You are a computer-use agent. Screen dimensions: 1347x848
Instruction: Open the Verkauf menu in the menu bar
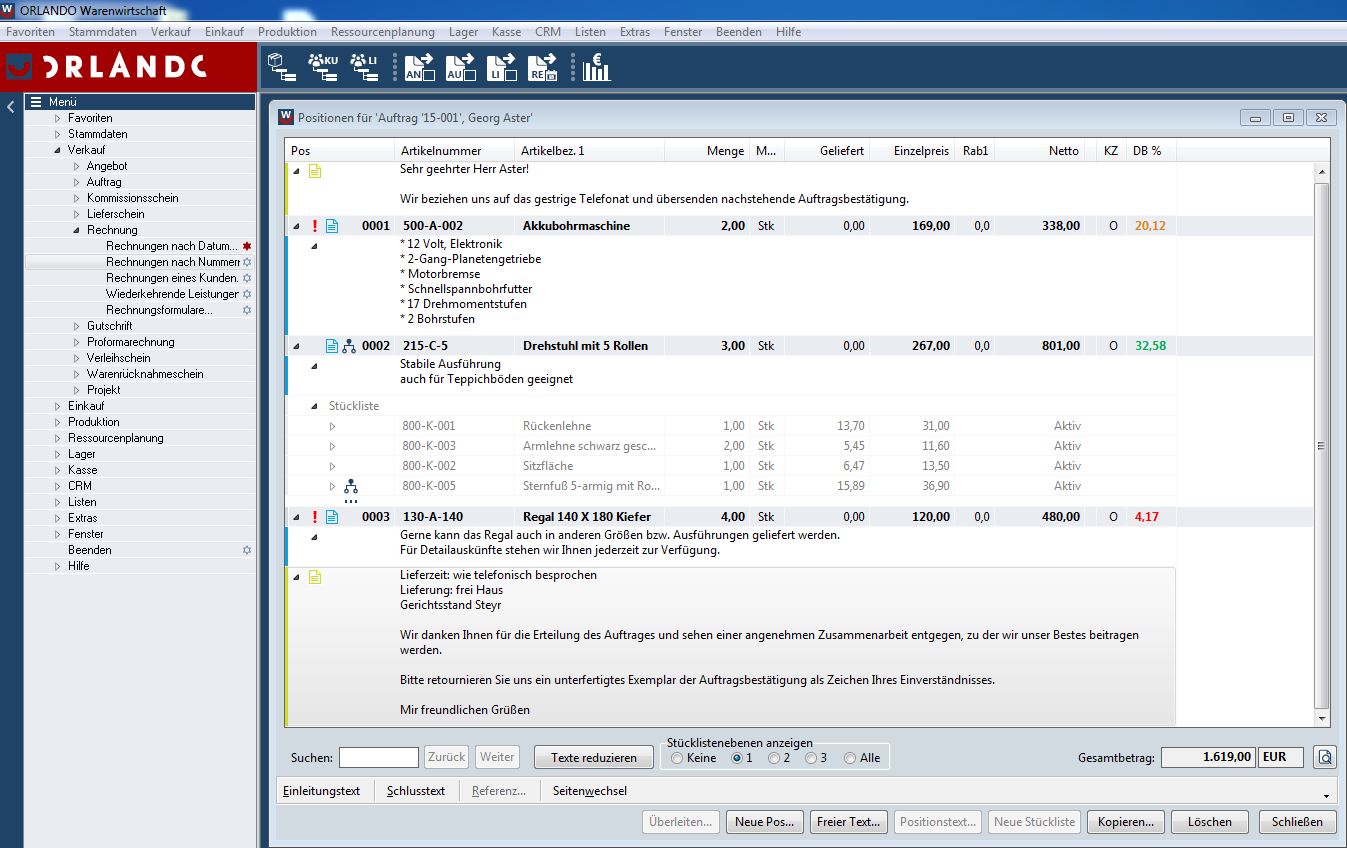tap(171, 32)
